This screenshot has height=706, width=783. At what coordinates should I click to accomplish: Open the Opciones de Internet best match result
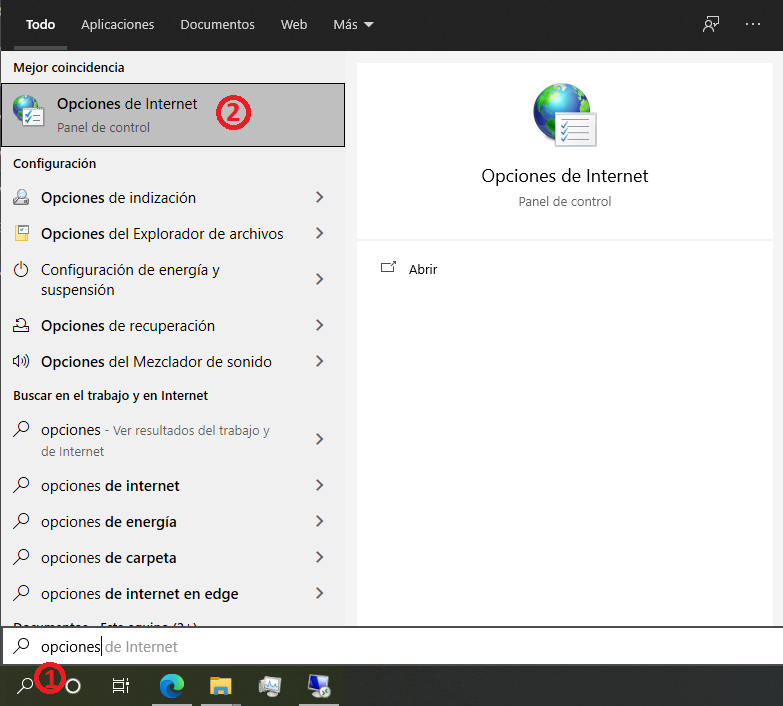(173, 115)
